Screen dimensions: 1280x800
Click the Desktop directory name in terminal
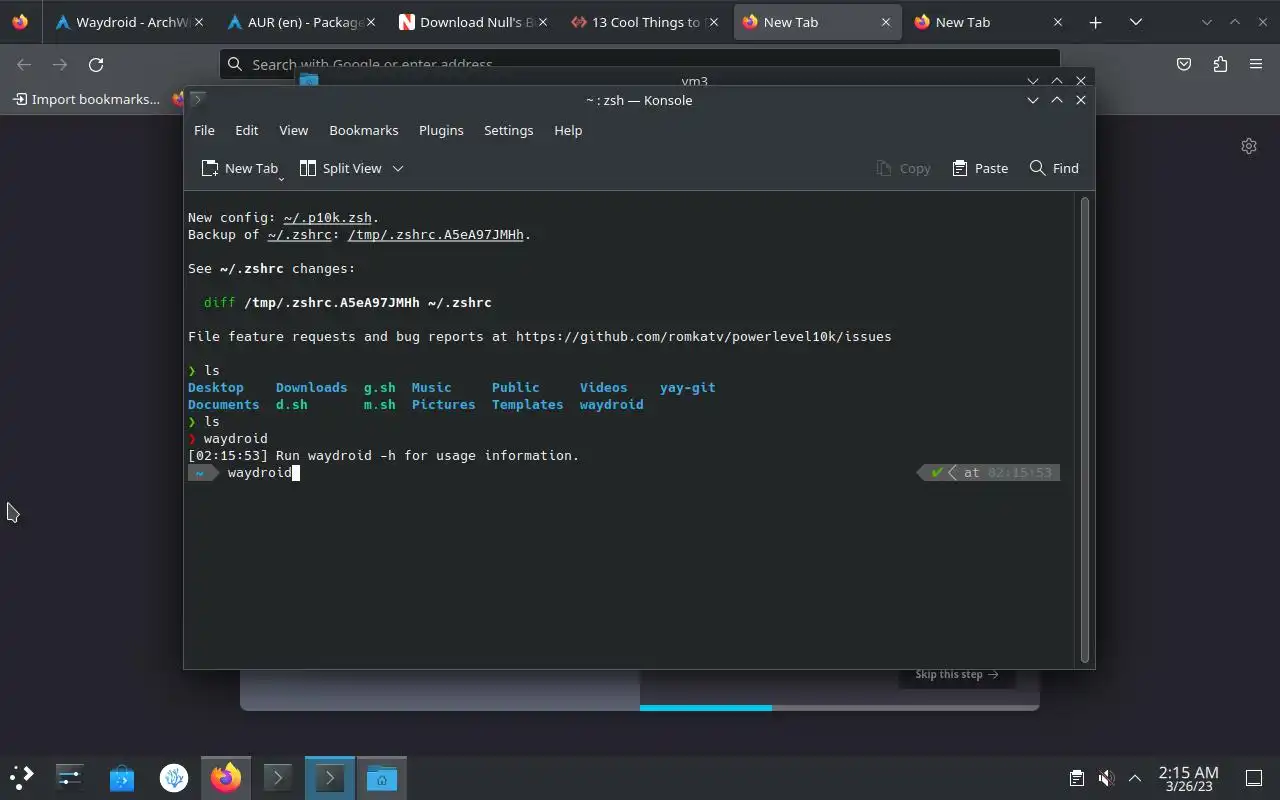click(216, 387)
